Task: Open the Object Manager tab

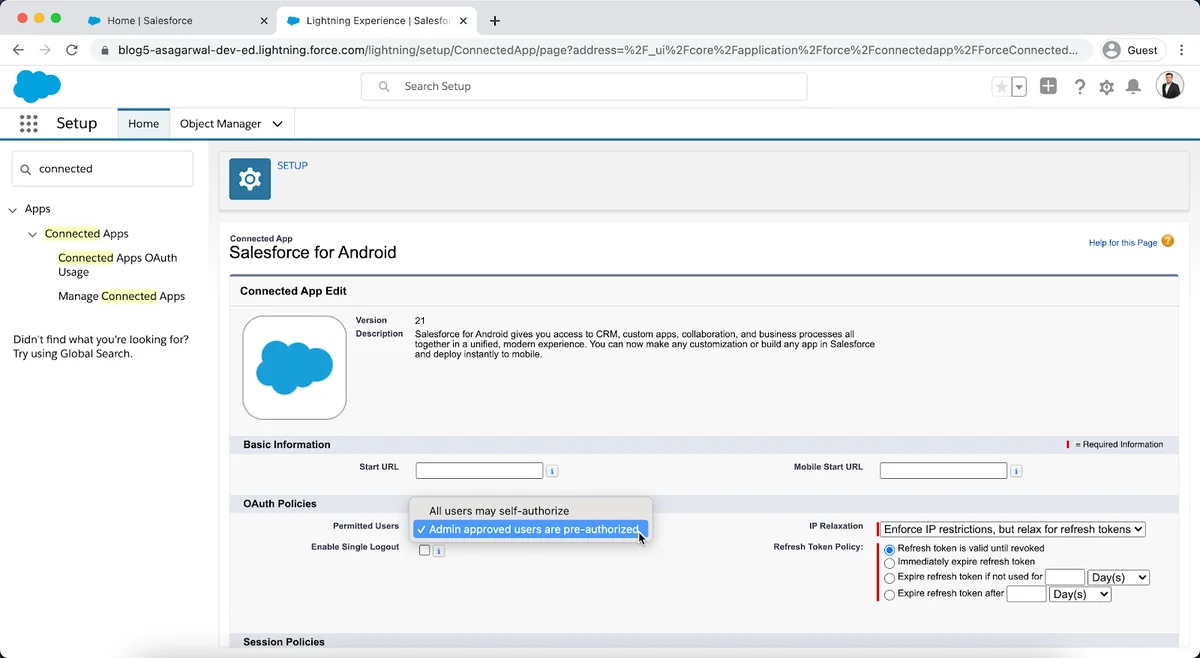Action: click(221, 124)
